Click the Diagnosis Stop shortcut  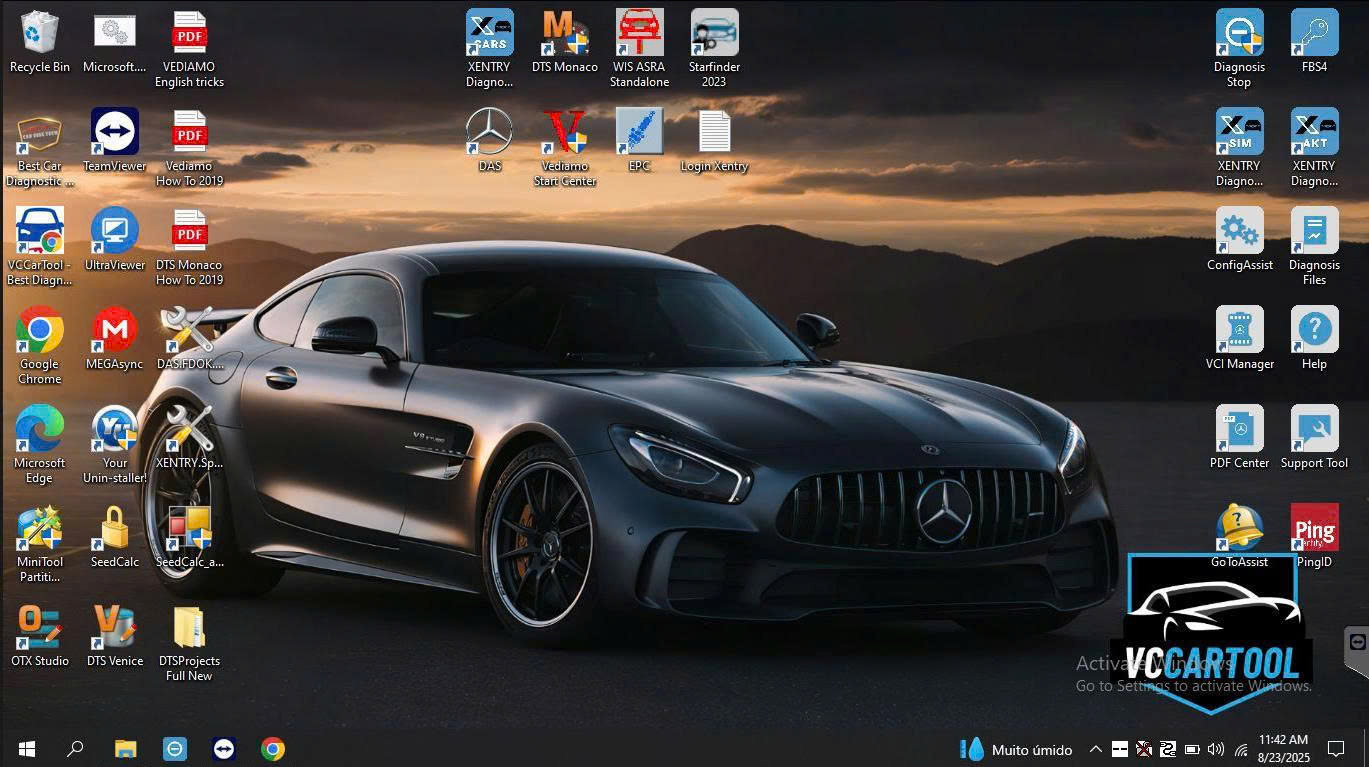pyautogui.click(x=1239, y=34)
